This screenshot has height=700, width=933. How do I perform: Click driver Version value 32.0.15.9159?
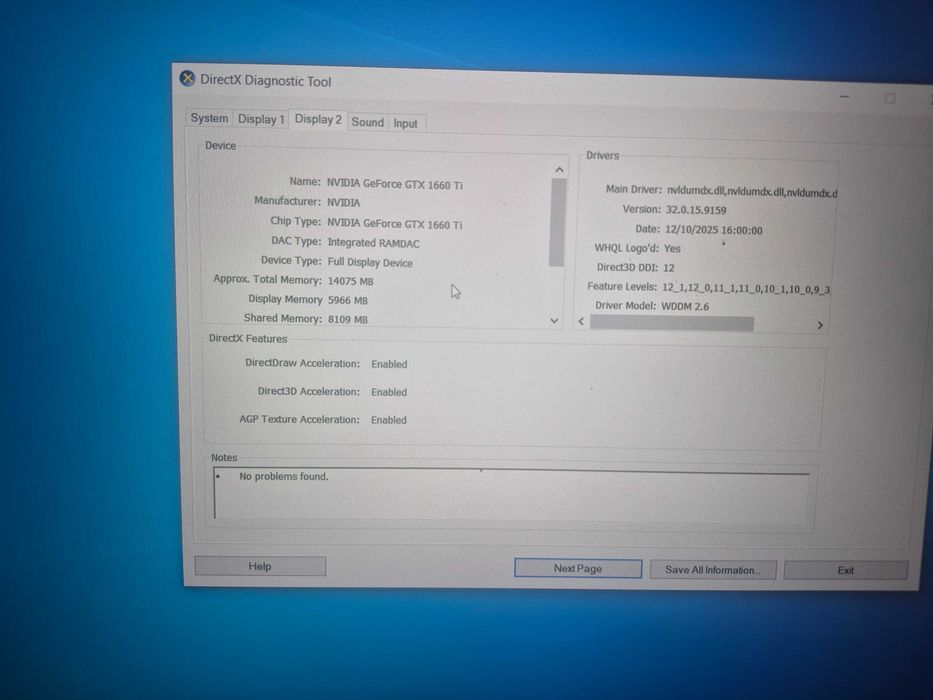[696, 210]
